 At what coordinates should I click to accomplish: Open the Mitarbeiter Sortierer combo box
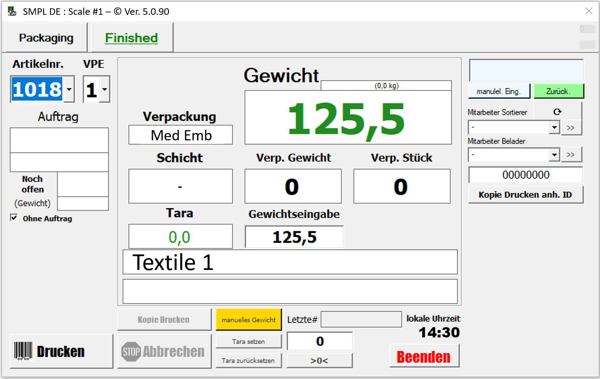514,127
